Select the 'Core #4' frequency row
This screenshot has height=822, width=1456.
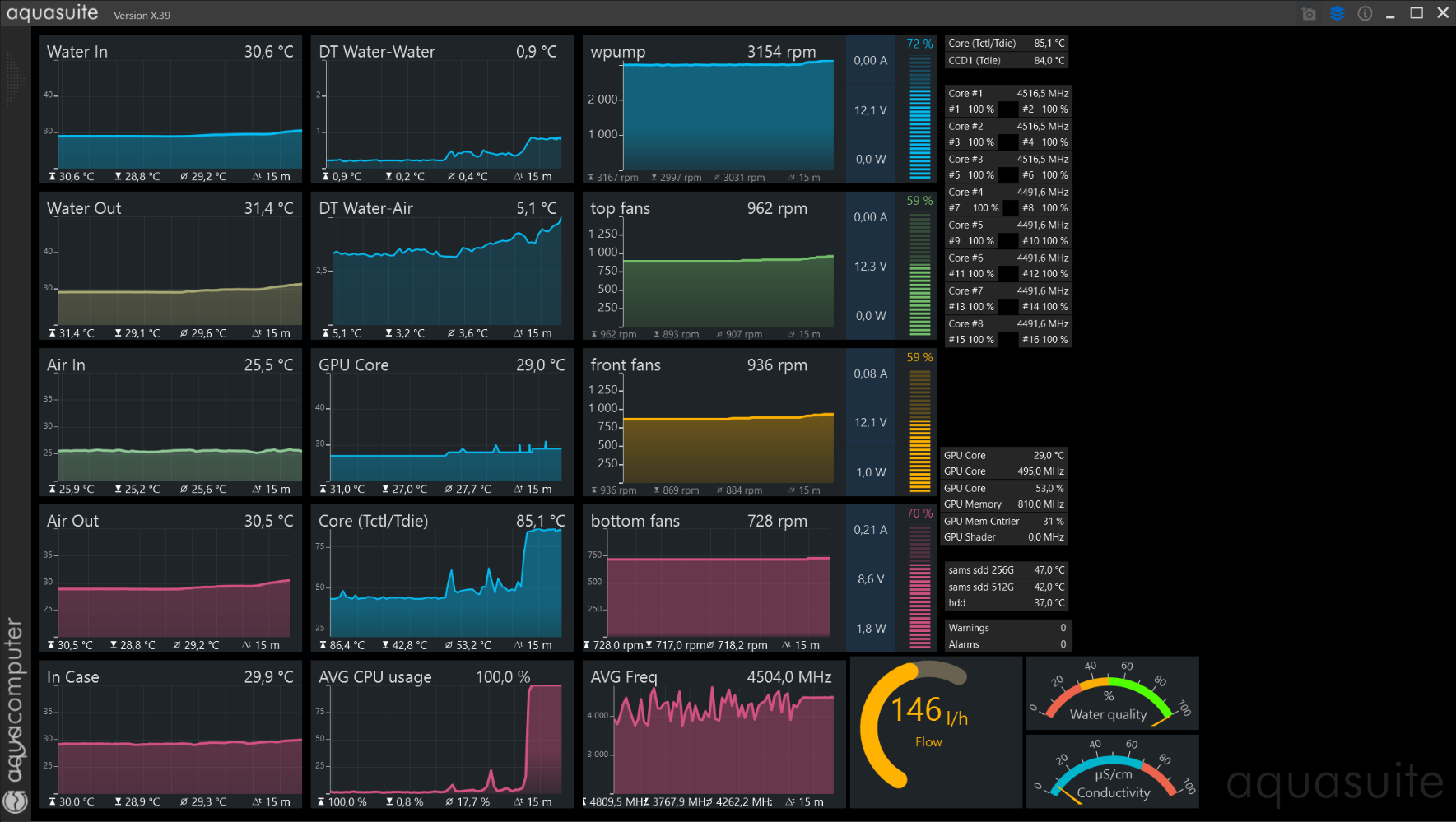click(1008, 193)
